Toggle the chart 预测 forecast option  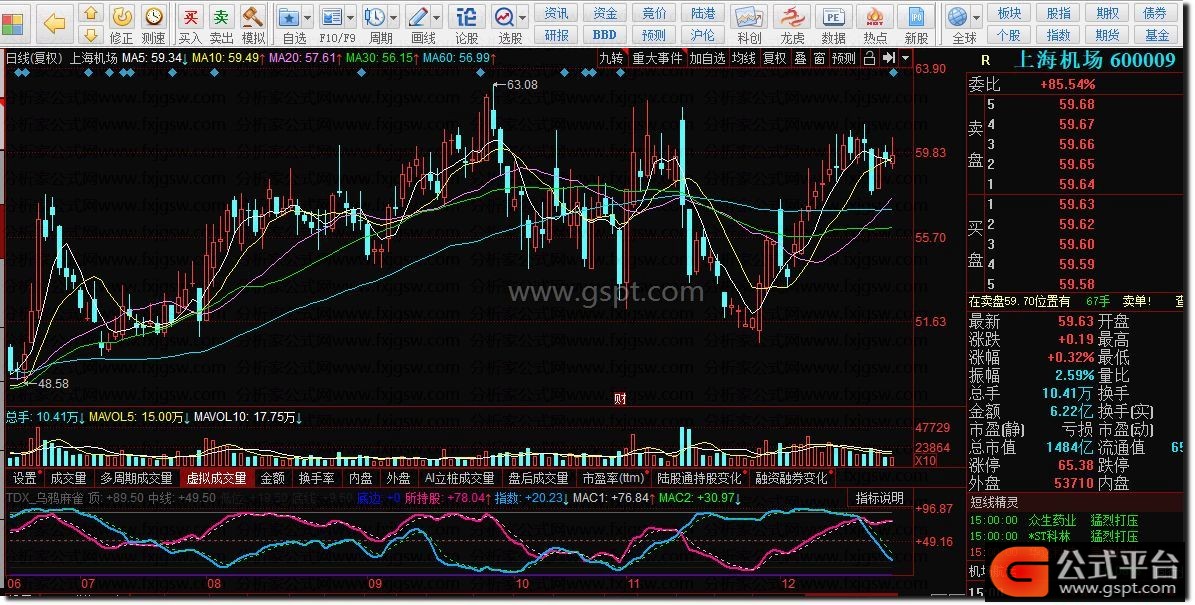844,58
